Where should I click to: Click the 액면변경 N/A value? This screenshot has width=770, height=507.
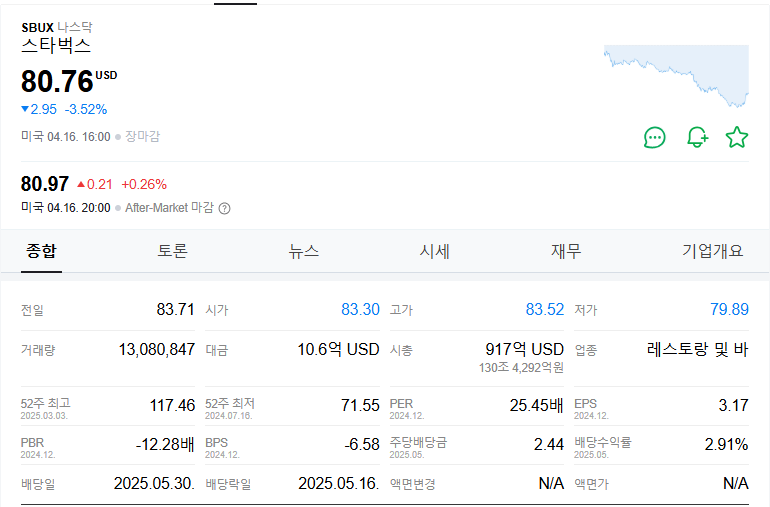[551, 483]
